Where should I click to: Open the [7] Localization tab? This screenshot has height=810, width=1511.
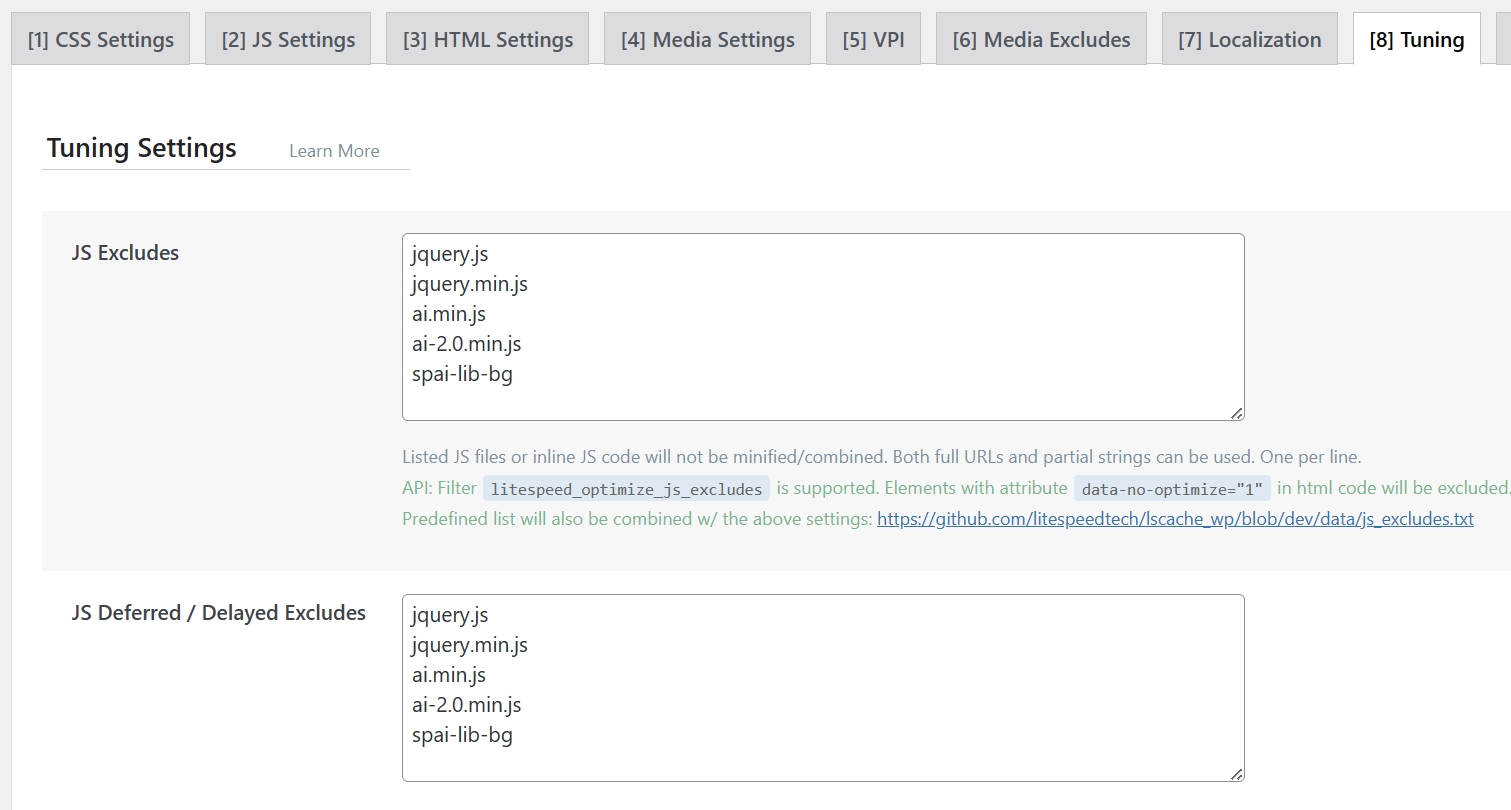(x=1249, y=40)
